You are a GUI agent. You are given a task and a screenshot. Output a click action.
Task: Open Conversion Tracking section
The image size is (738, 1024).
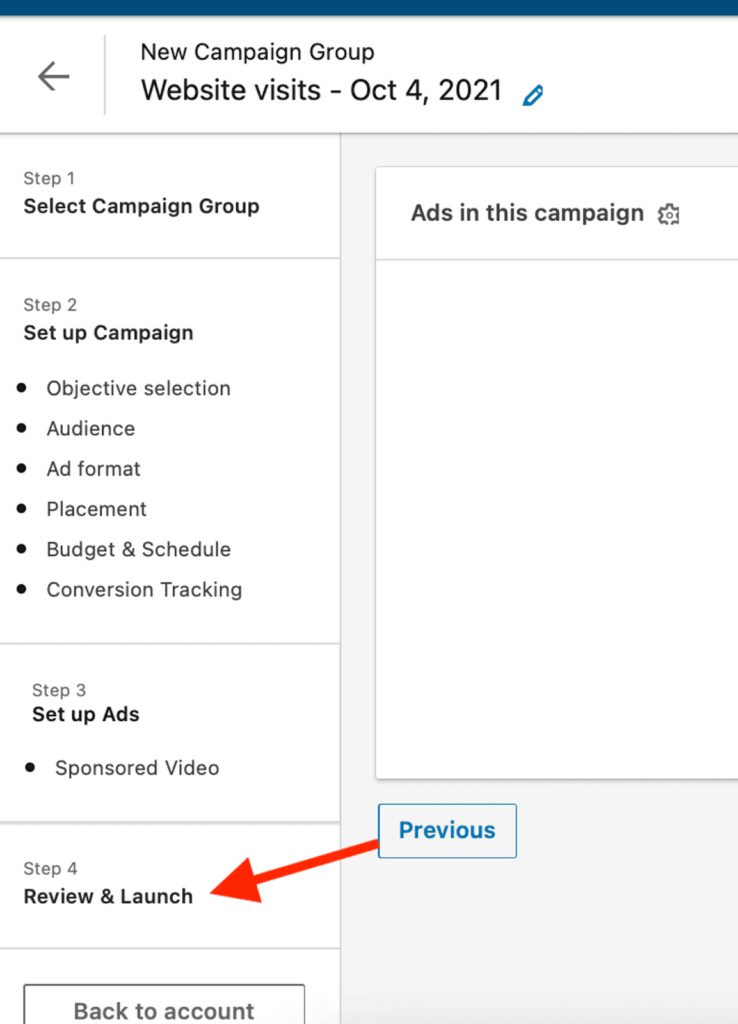[x=144, y=590]
